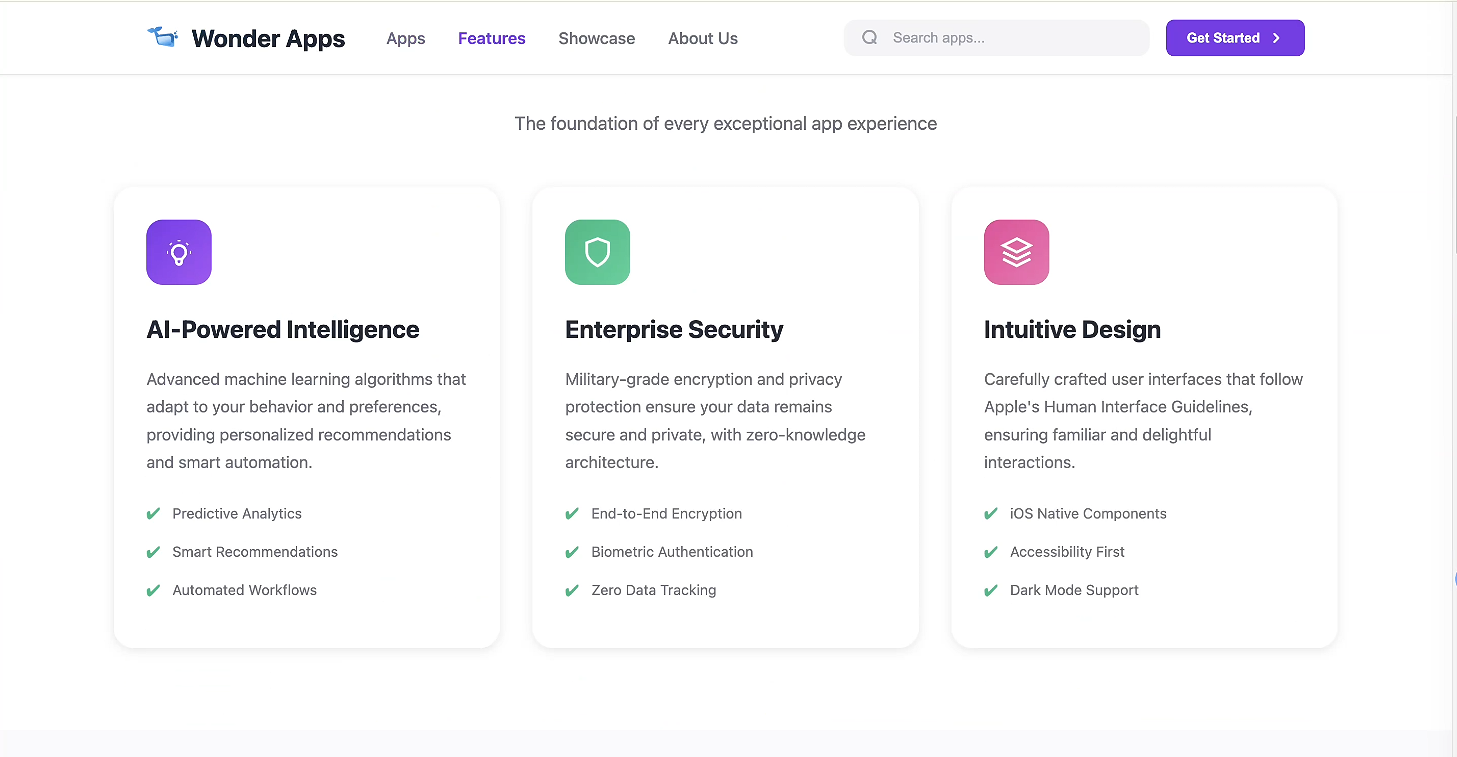Click the checkmark beside iOS Native Components
The width and height of the screenshot is (1457, 757).
click(x=991, y=514)
